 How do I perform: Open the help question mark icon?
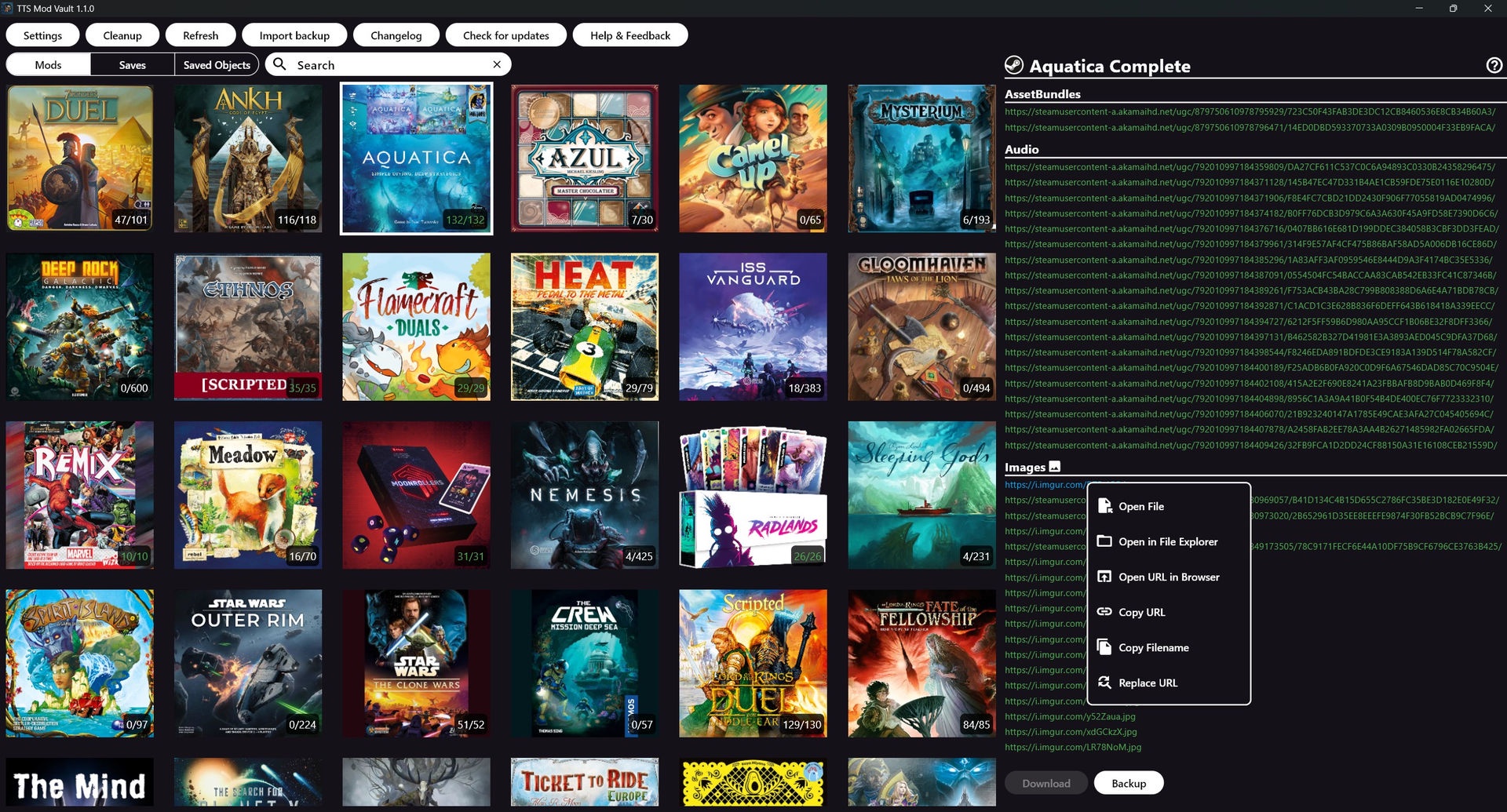1494,65
